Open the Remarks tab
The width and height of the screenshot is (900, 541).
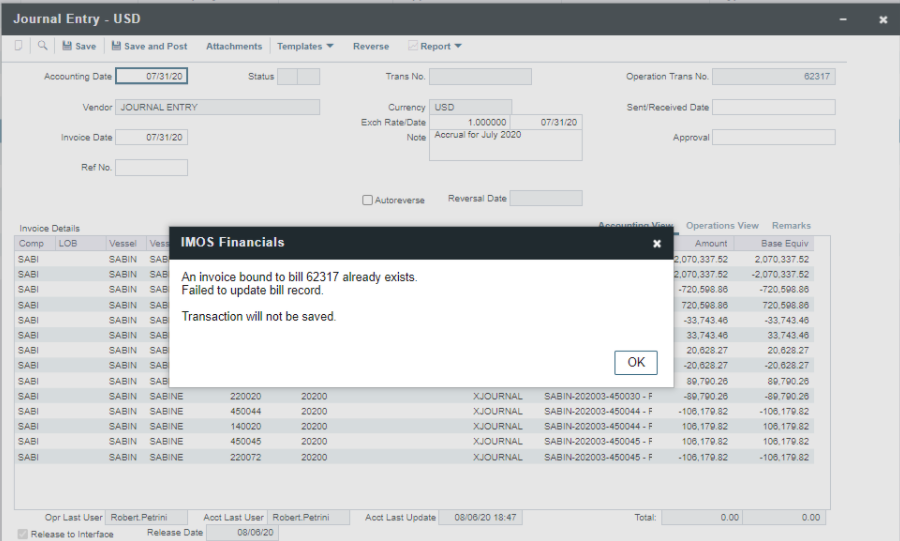pos(791,226)
